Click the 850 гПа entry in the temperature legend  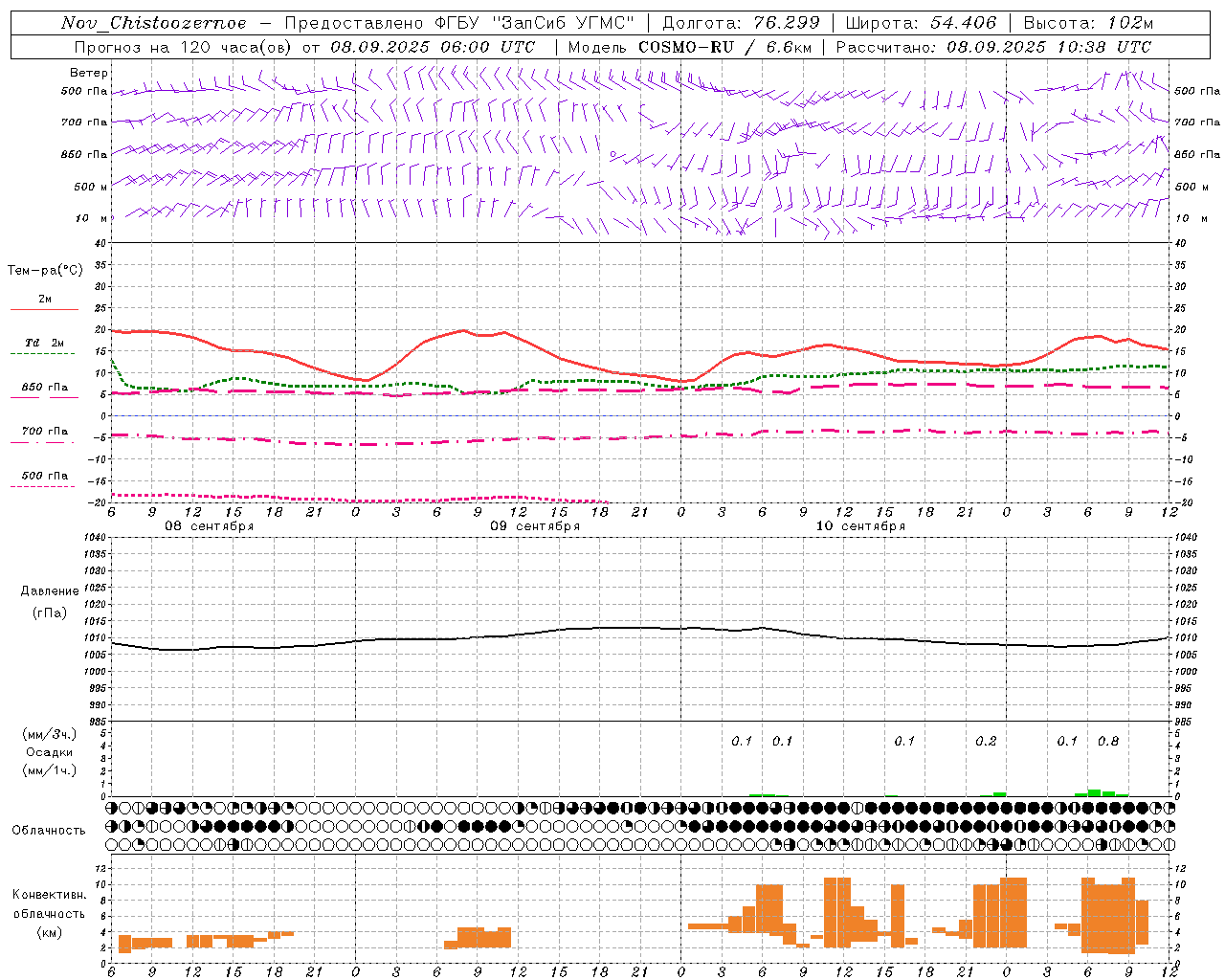pos(44,388)
